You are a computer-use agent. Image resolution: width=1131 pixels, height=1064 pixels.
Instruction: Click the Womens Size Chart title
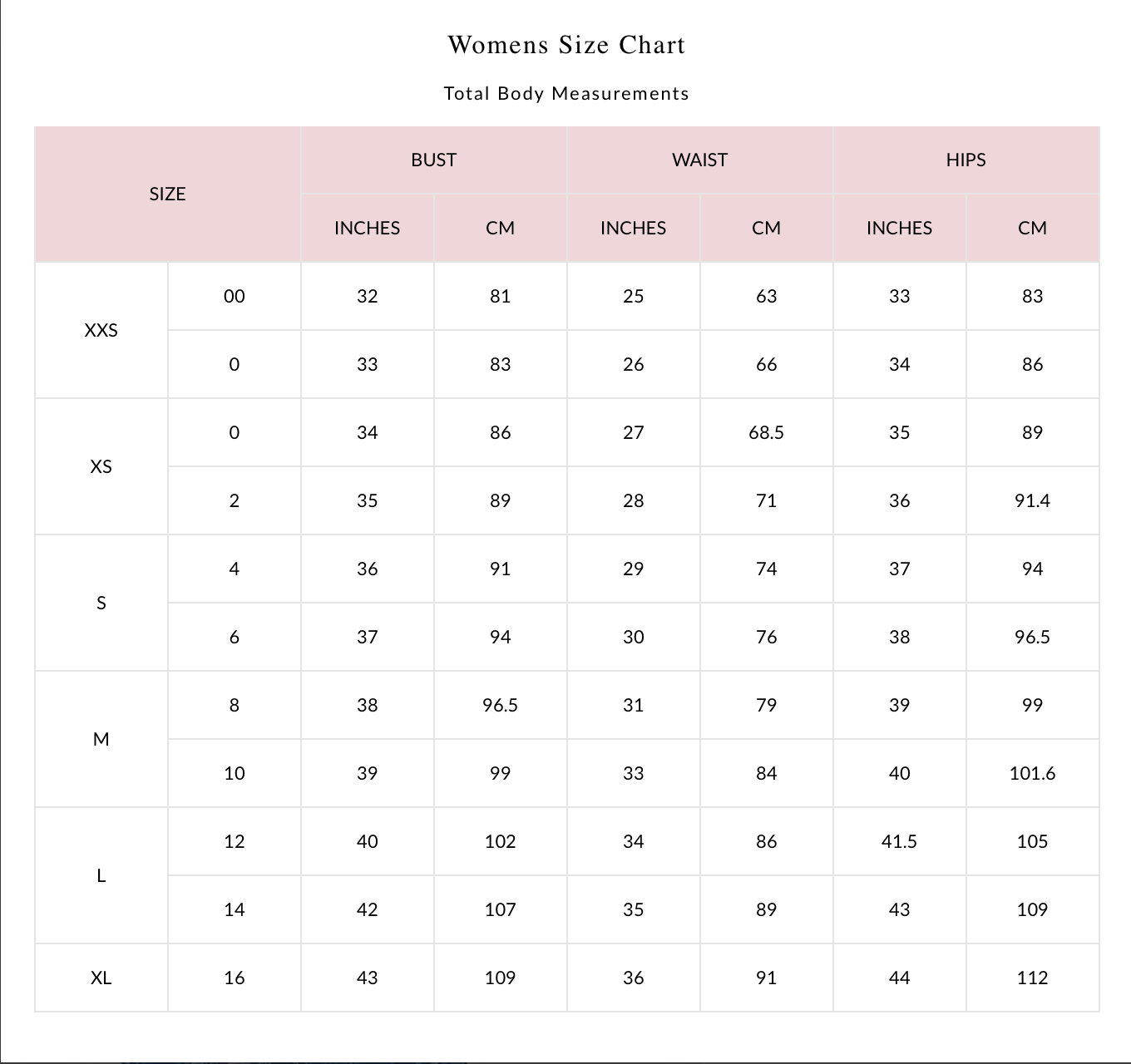pos(566,45)
